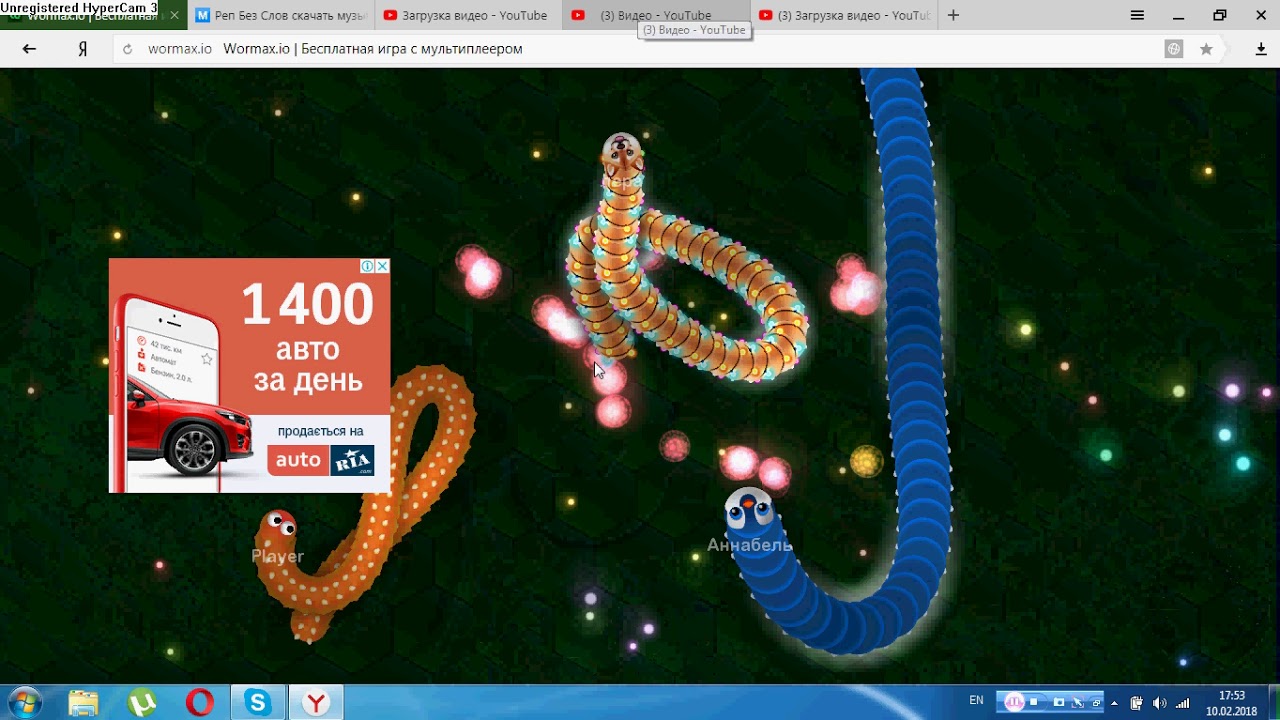Screen dimensions: 1280x720
Task: Click the Player worm name label
Action: tap(277, 556)
